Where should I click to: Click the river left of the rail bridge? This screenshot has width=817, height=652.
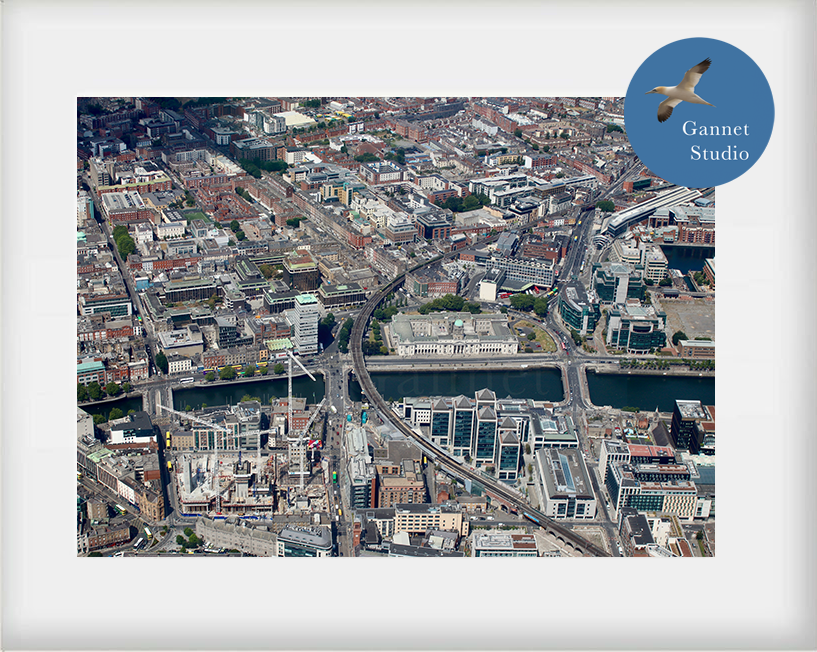click(250, 392)
